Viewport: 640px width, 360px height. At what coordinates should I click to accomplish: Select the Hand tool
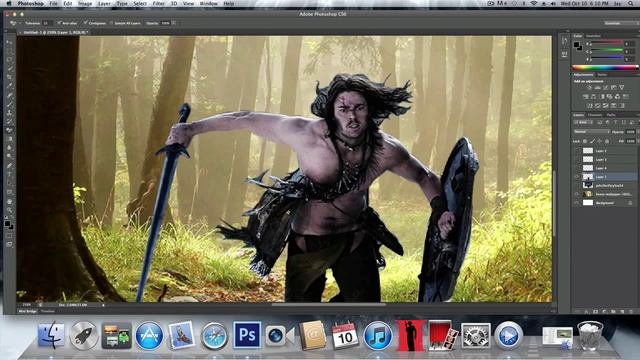(x=9, y=201)
